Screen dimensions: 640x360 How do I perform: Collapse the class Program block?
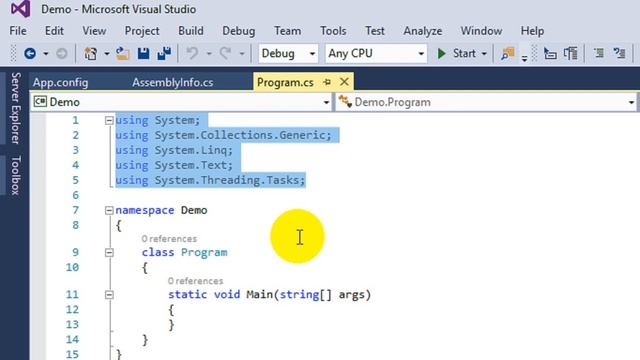tap(109, 253)
